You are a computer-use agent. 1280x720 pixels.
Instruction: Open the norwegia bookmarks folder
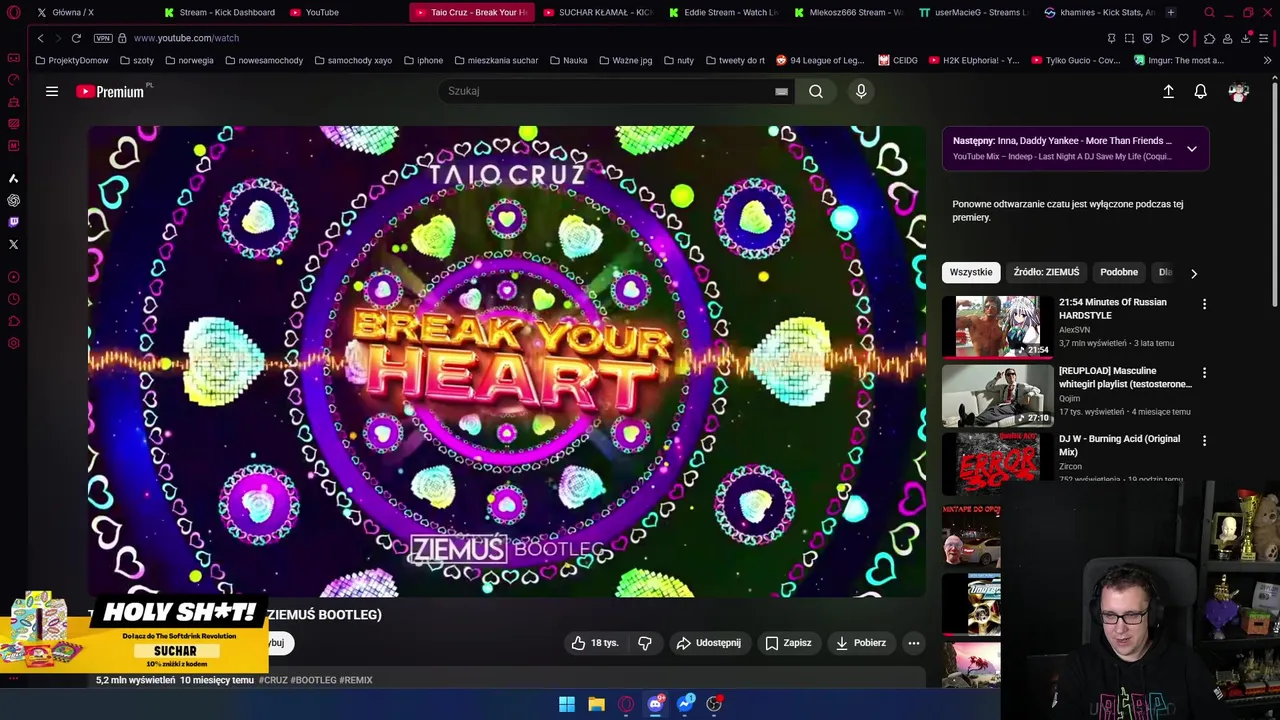(189, 60)
